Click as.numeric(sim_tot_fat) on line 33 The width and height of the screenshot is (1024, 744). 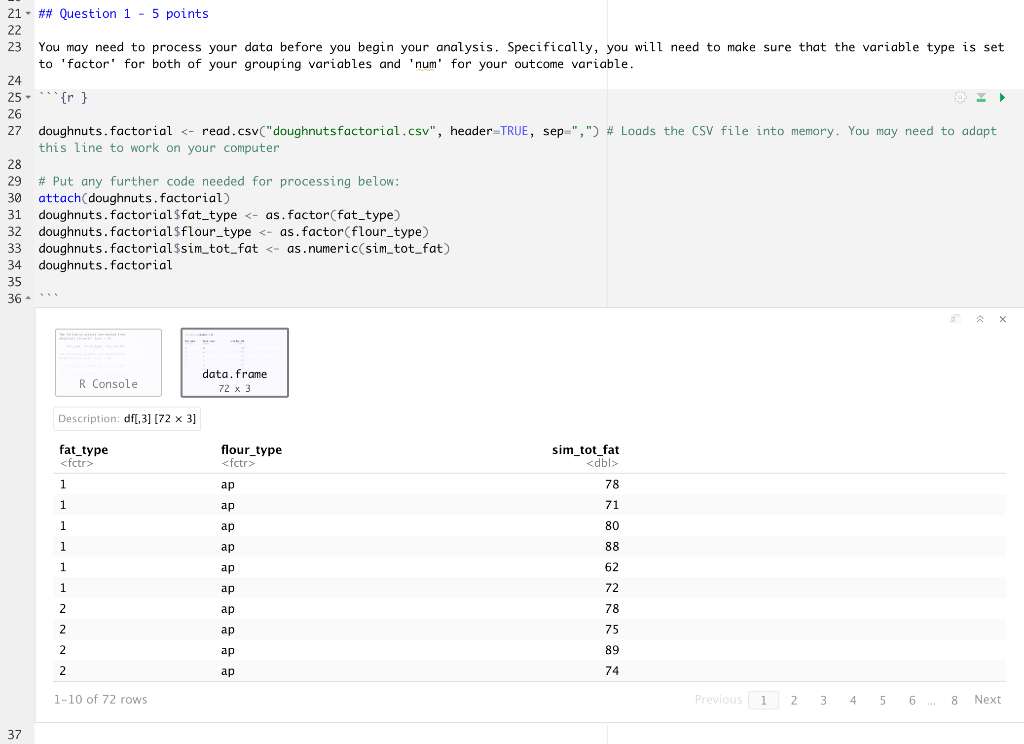pos(368,248)
